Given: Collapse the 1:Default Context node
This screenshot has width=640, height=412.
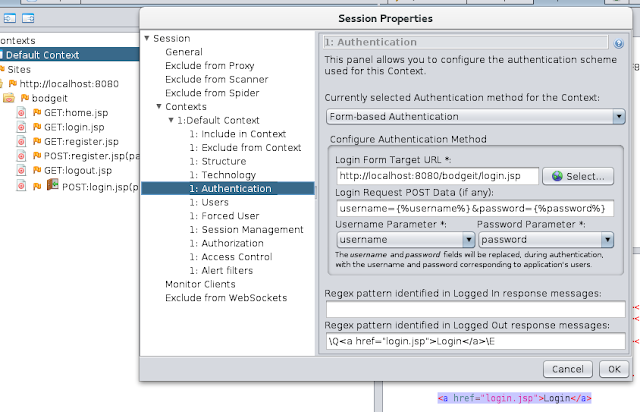Looking at the screenshot, I should point(169,120).
